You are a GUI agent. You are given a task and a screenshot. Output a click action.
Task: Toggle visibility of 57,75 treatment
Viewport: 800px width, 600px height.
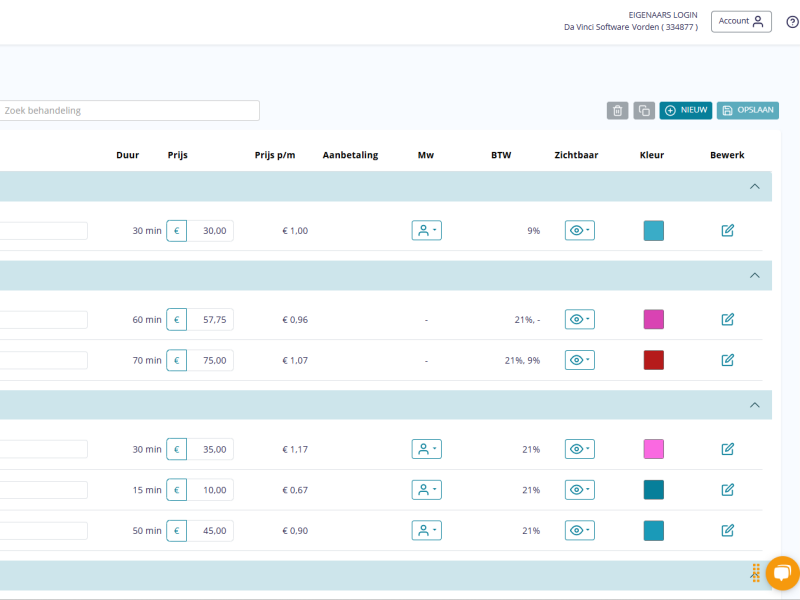click(x=580, y=319)
